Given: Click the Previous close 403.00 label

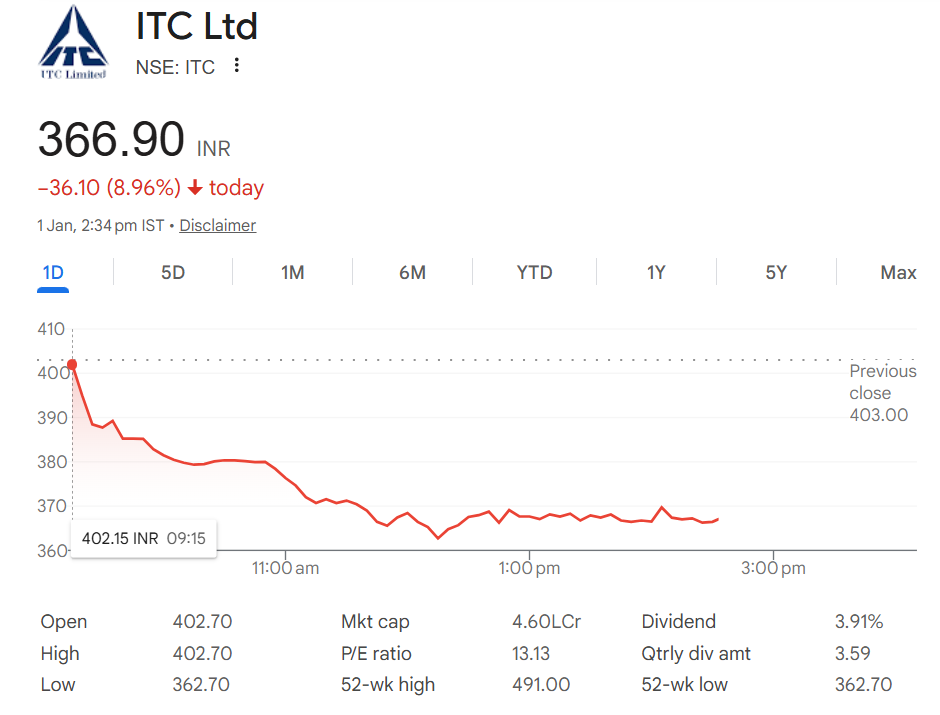Looking at the screenshot, I should pyautogui.click(x=882, y=393).
